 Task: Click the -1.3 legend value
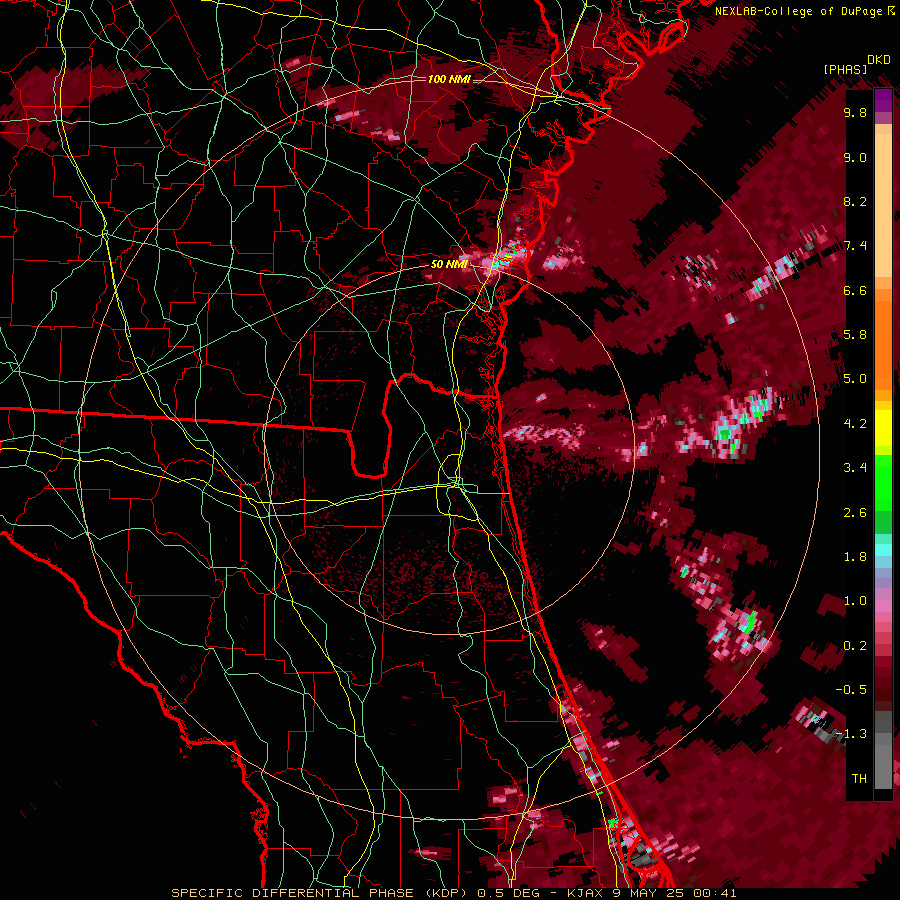[851, 734]
